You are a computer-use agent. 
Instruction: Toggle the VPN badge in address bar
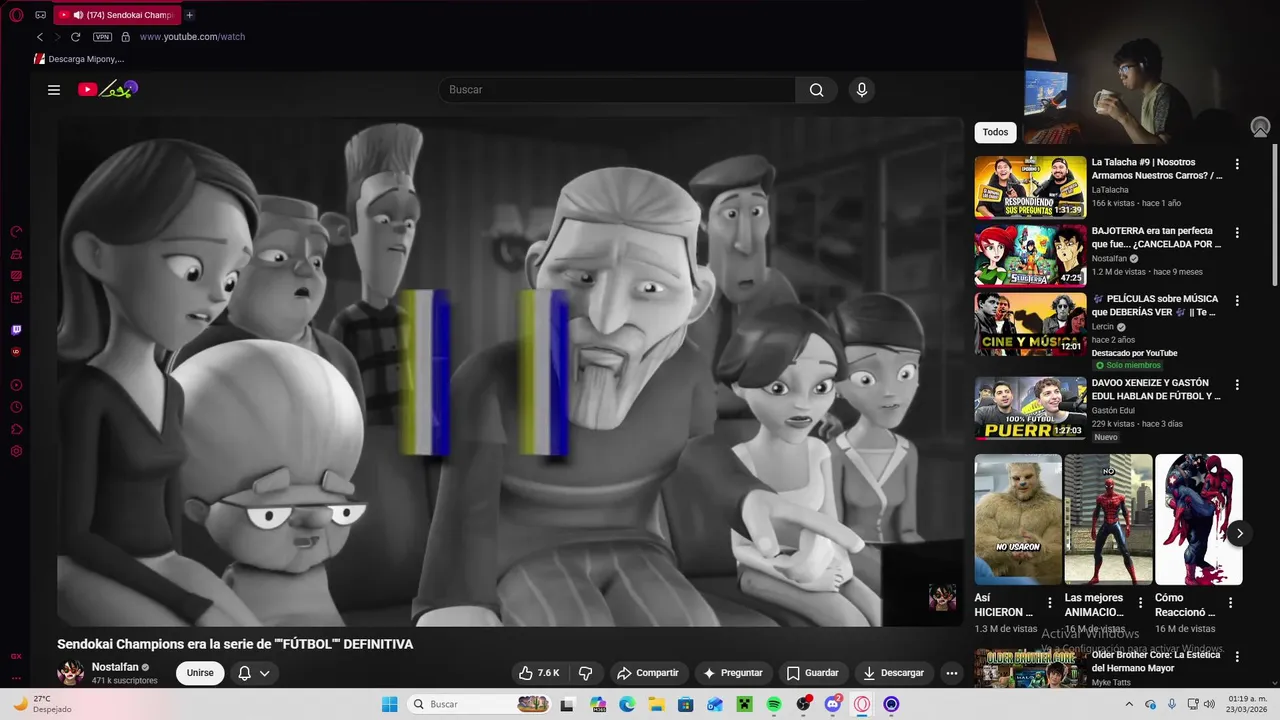[x=102, y=37]
